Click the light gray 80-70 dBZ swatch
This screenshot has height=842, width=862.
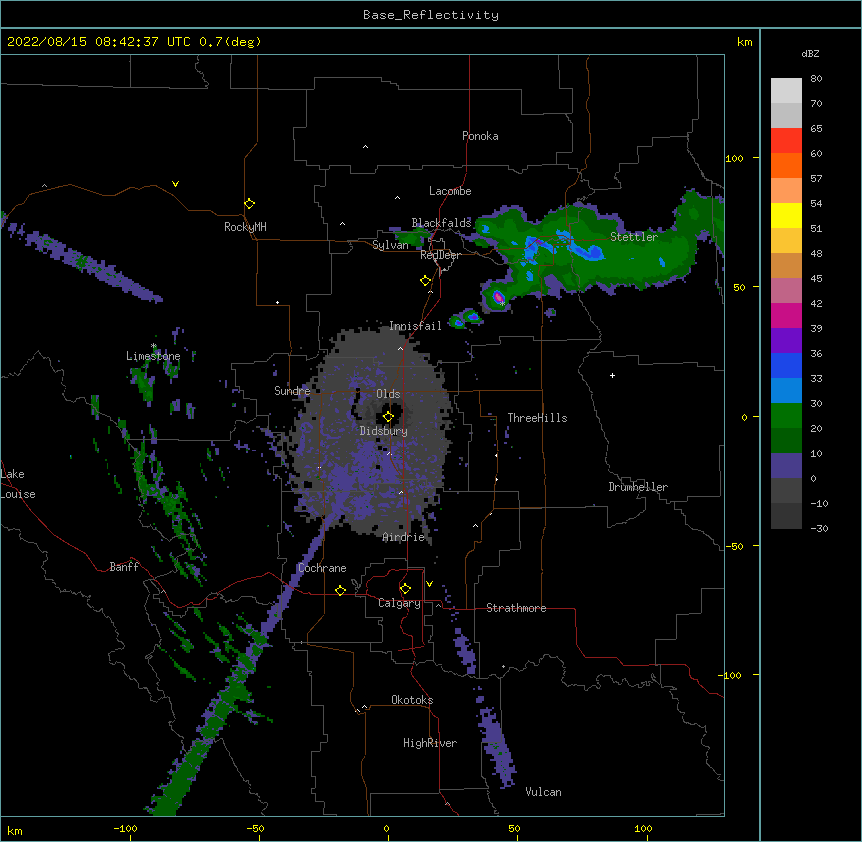point(786,91)
